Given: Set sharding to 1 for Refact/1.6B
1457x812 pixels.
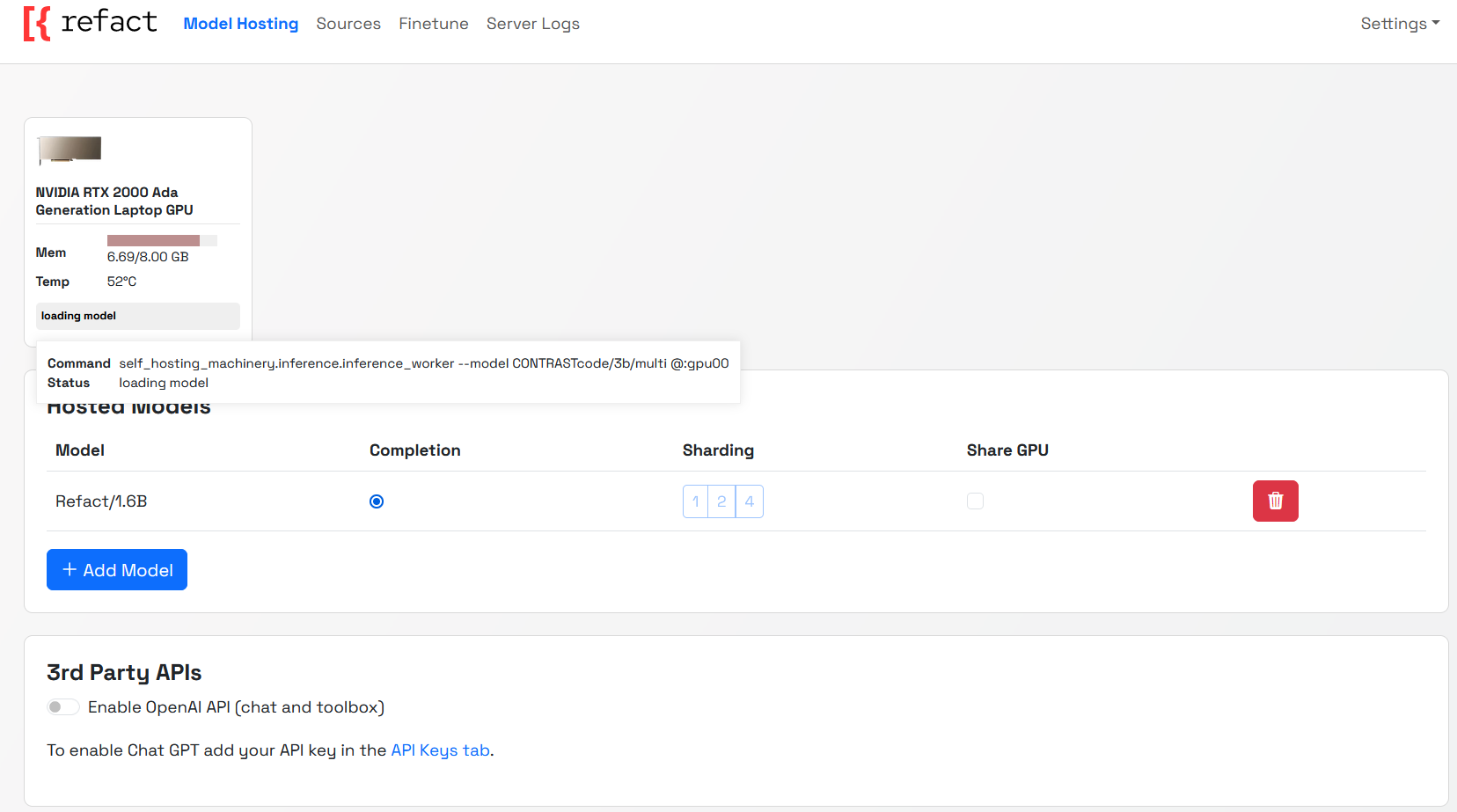Looking at the screenshot, I should (x=695, y=501).
